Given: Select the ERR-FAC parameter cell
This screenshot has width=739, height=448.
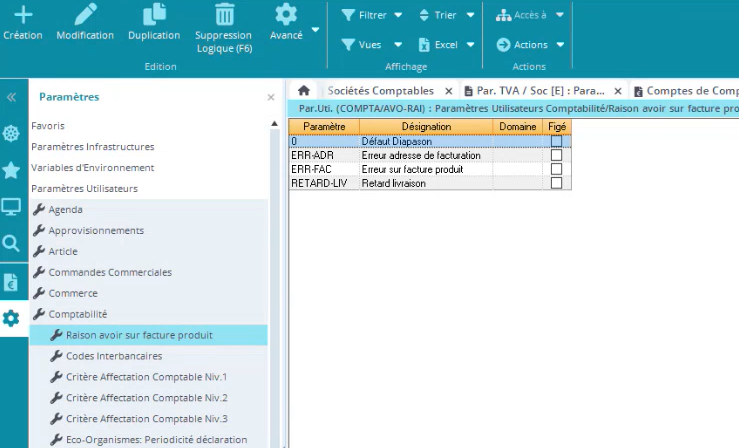Looking at the screenshot, I should [324, 169].
